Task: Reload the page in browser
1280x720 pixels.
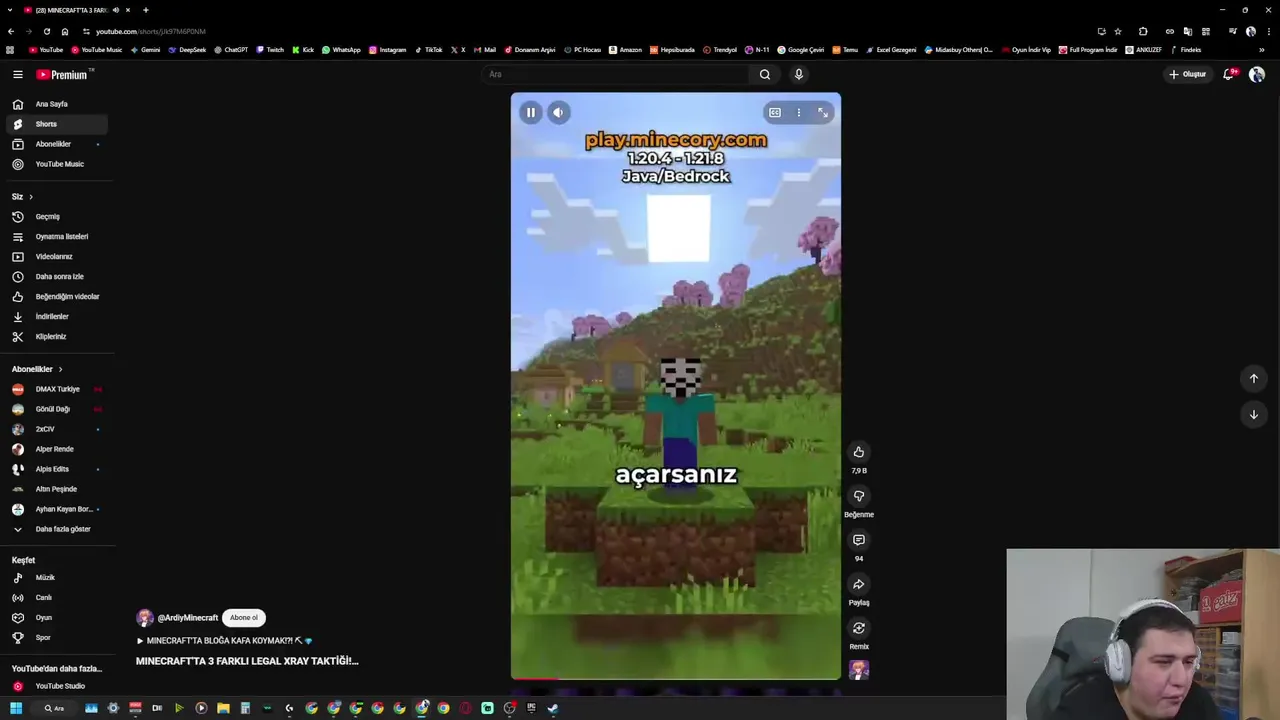Action: 46,31
